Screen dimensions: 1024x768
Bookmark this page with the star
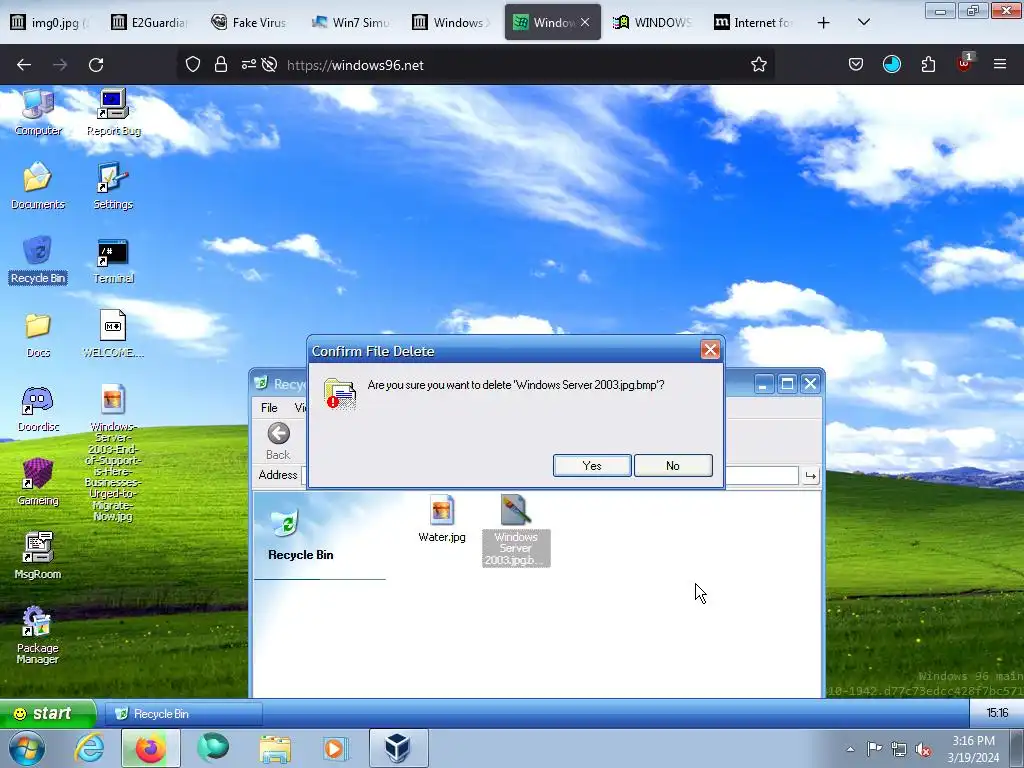click(x=758, y=65)
